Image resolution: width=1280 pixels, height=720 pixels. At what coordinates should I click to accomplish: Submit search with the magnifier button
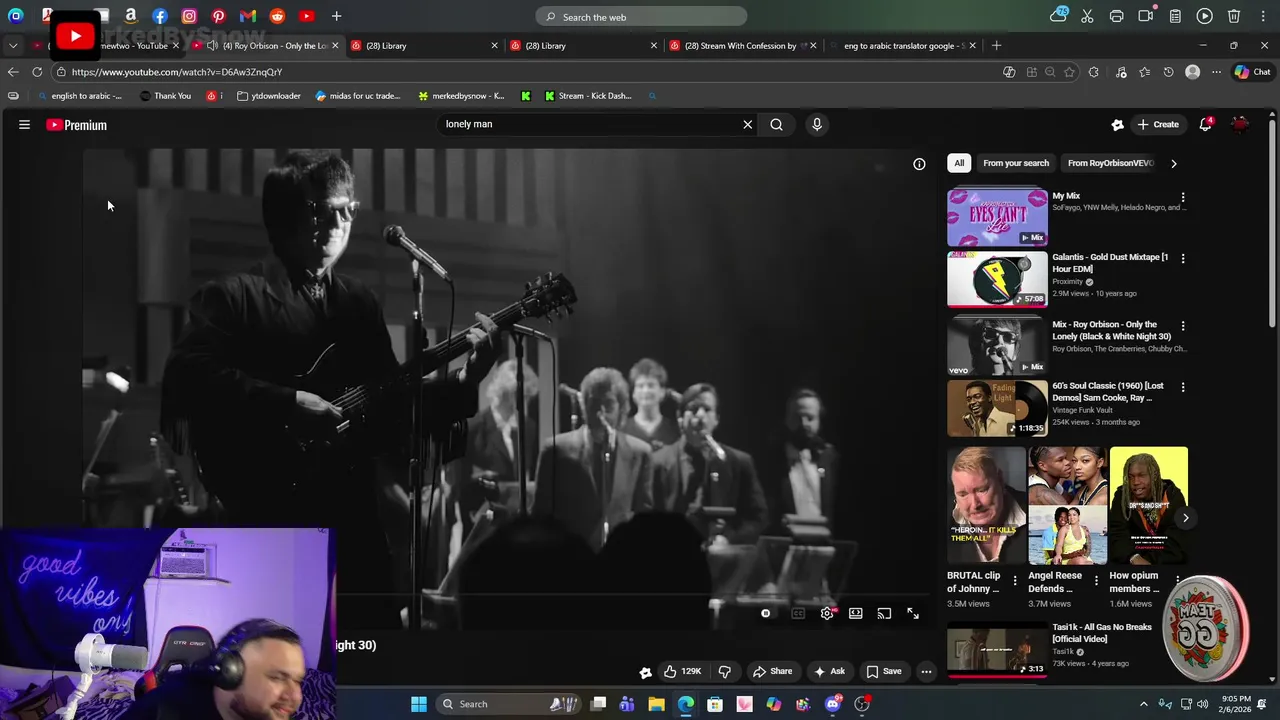[776, 124]
